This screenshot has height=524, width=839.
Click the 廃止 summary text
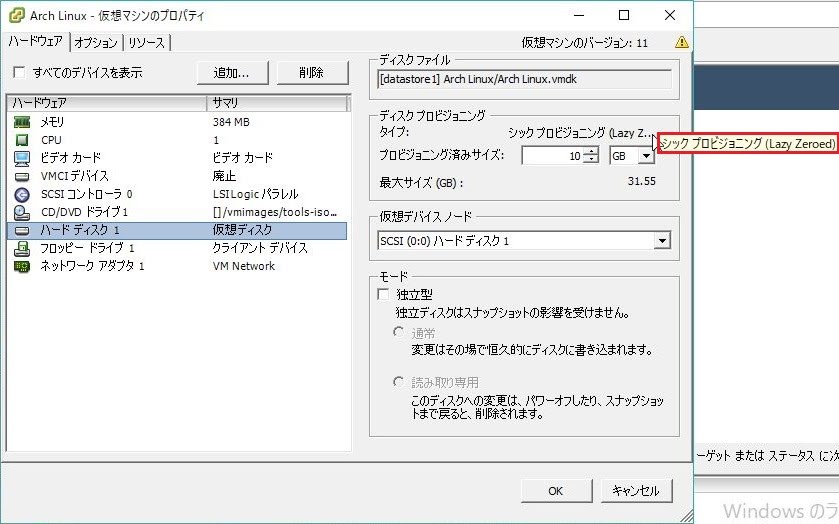point(224,176)
